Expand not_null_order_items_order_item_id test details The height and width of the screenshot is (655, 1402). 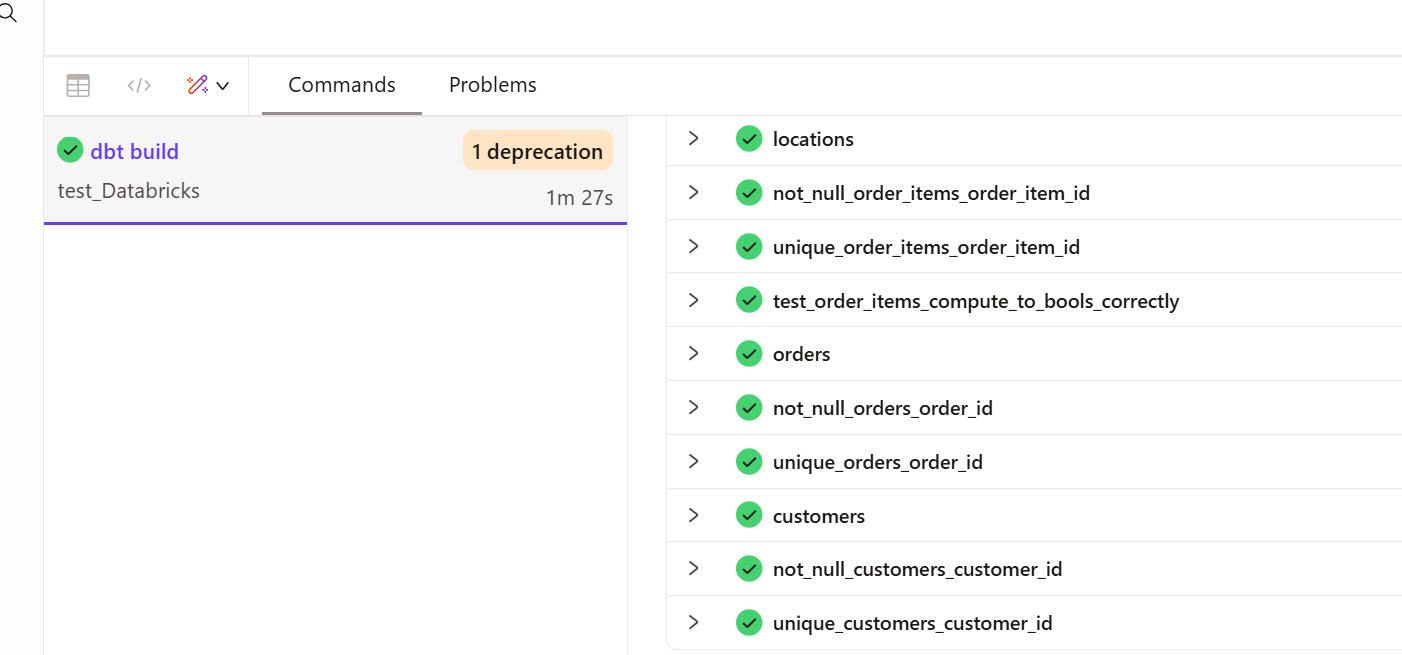(694, 193)
